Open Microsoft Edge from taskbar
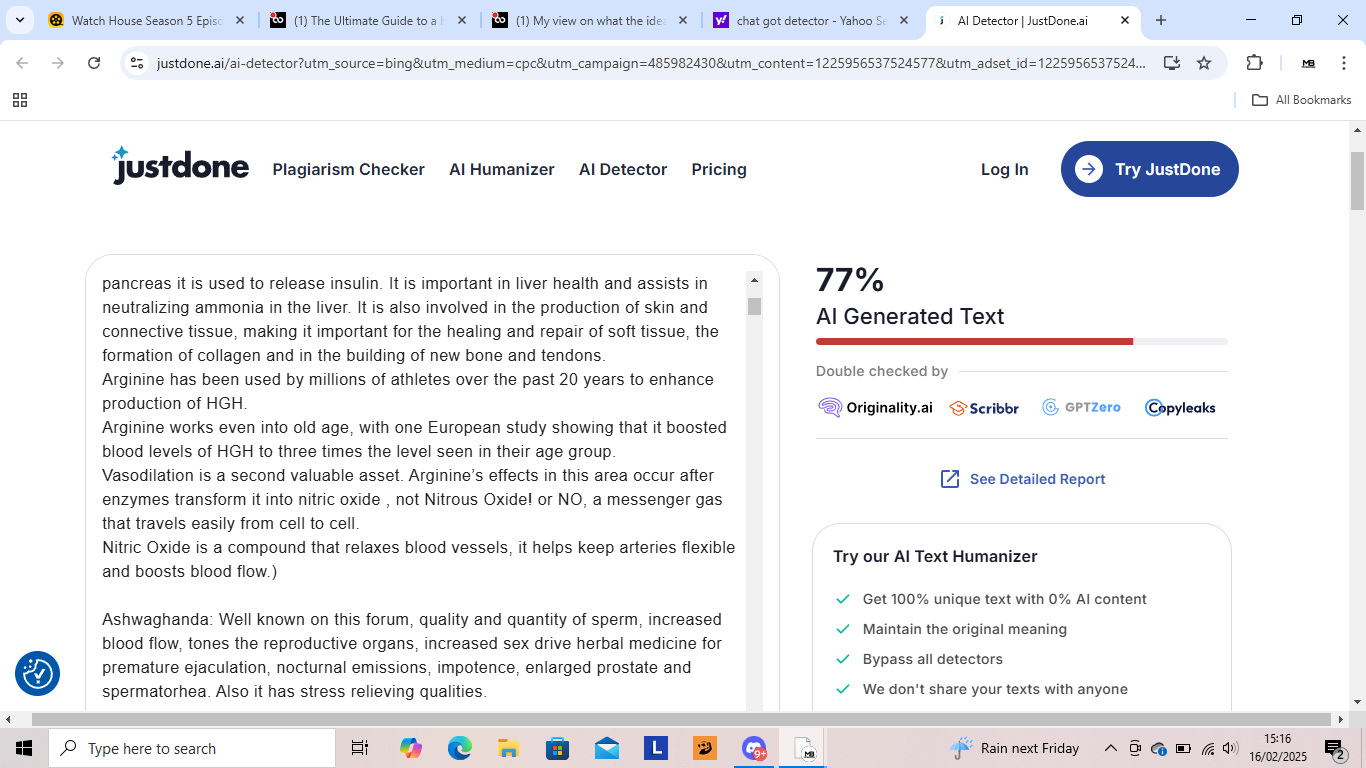Viewport: 1366px width, 768px height. point(459,748)
